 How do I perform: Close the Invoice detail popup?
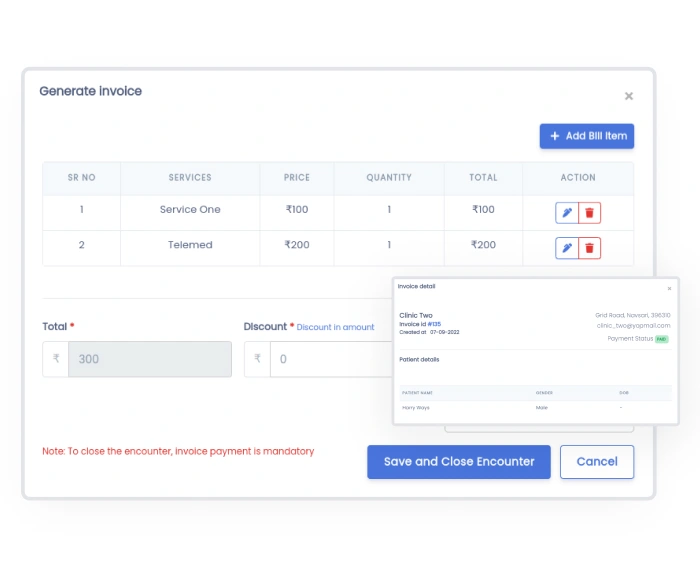tap(669, 288)
